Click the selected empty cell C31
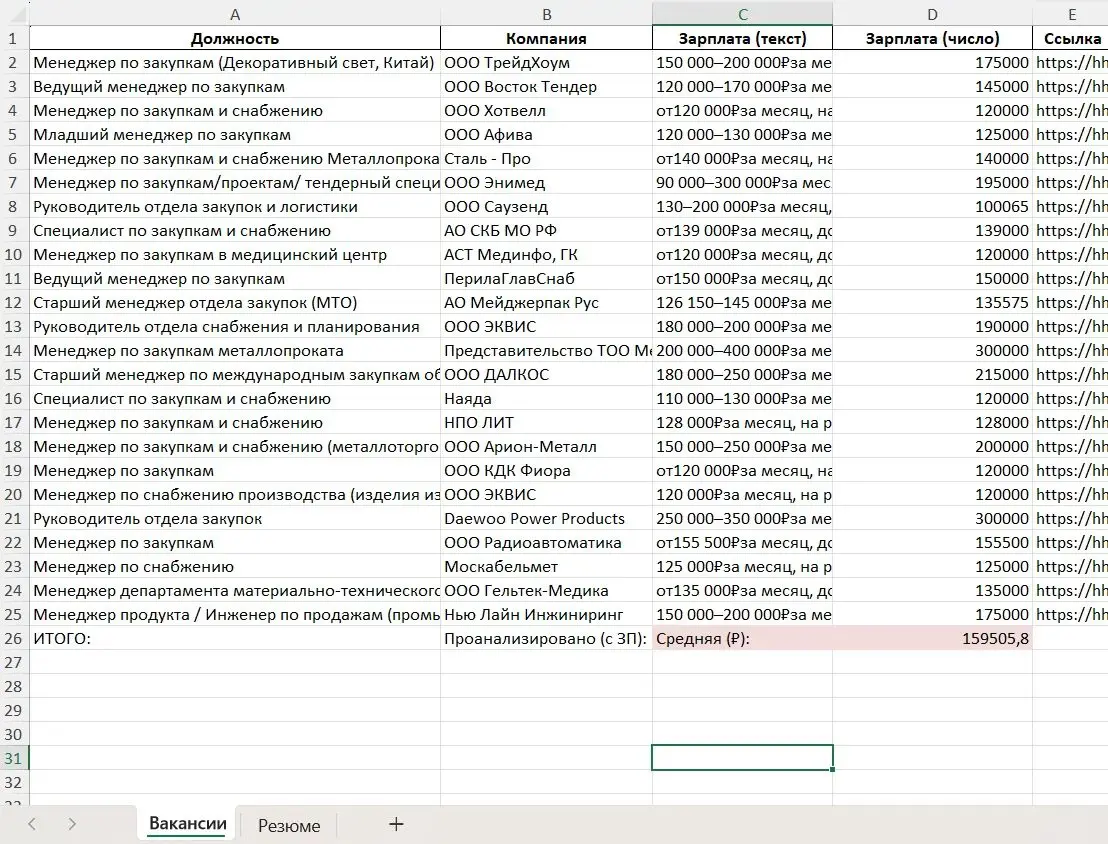 click(743, 758)
